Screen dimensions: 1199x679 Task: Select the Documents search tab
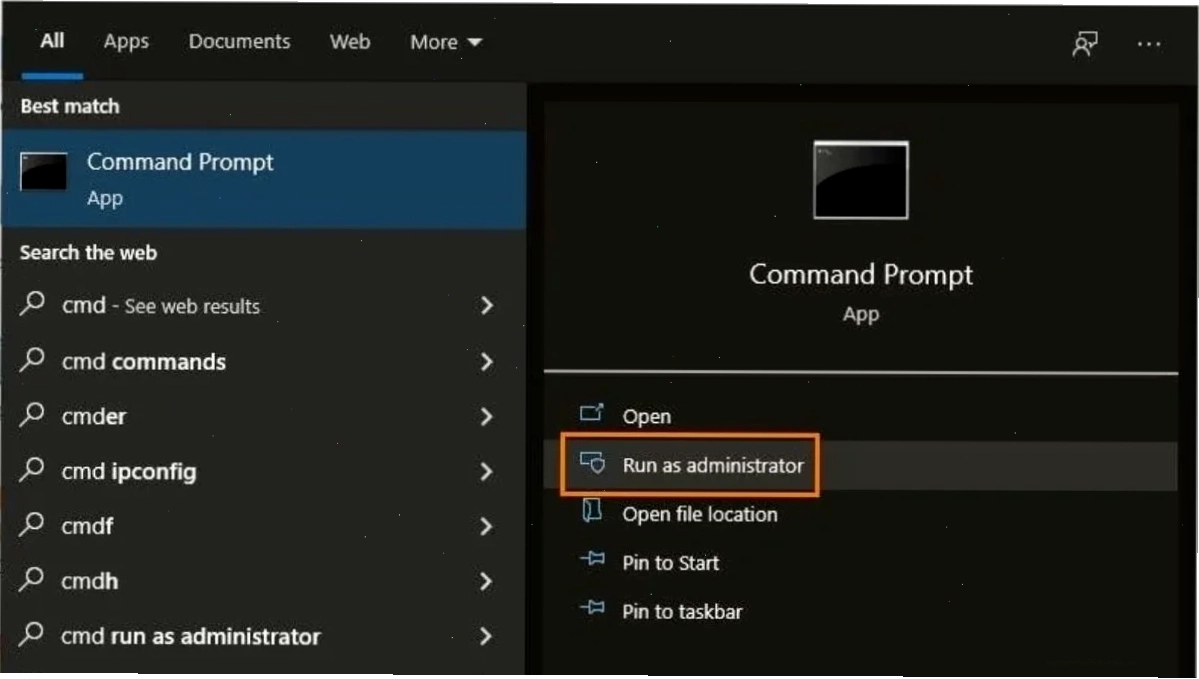coord(239,42)
